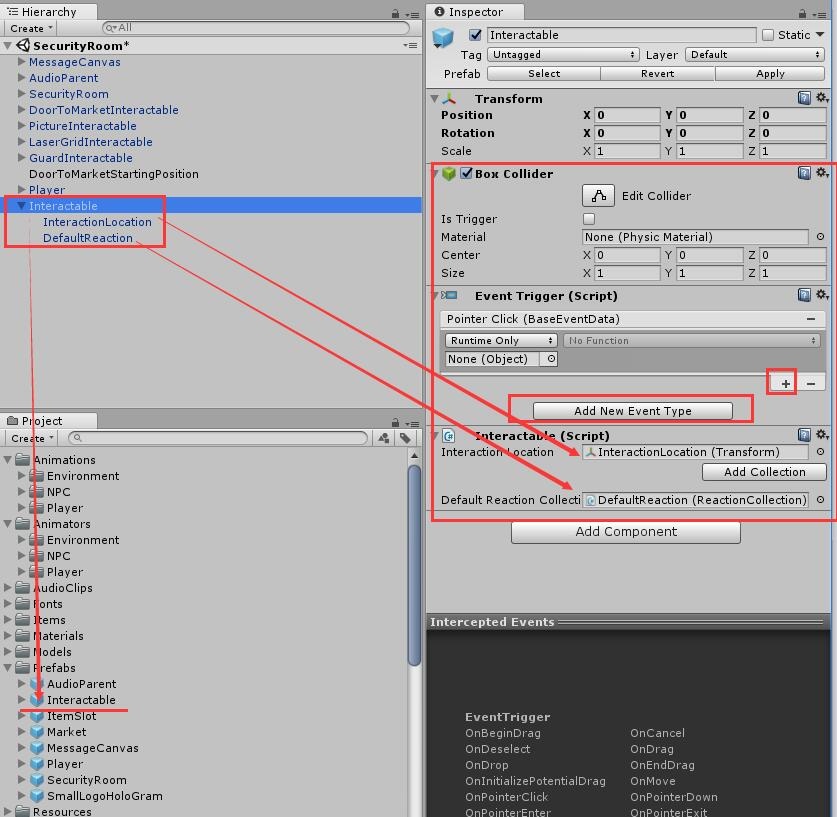Open the Hierarchy Create dropdown
837x817 pixels.
31,28
